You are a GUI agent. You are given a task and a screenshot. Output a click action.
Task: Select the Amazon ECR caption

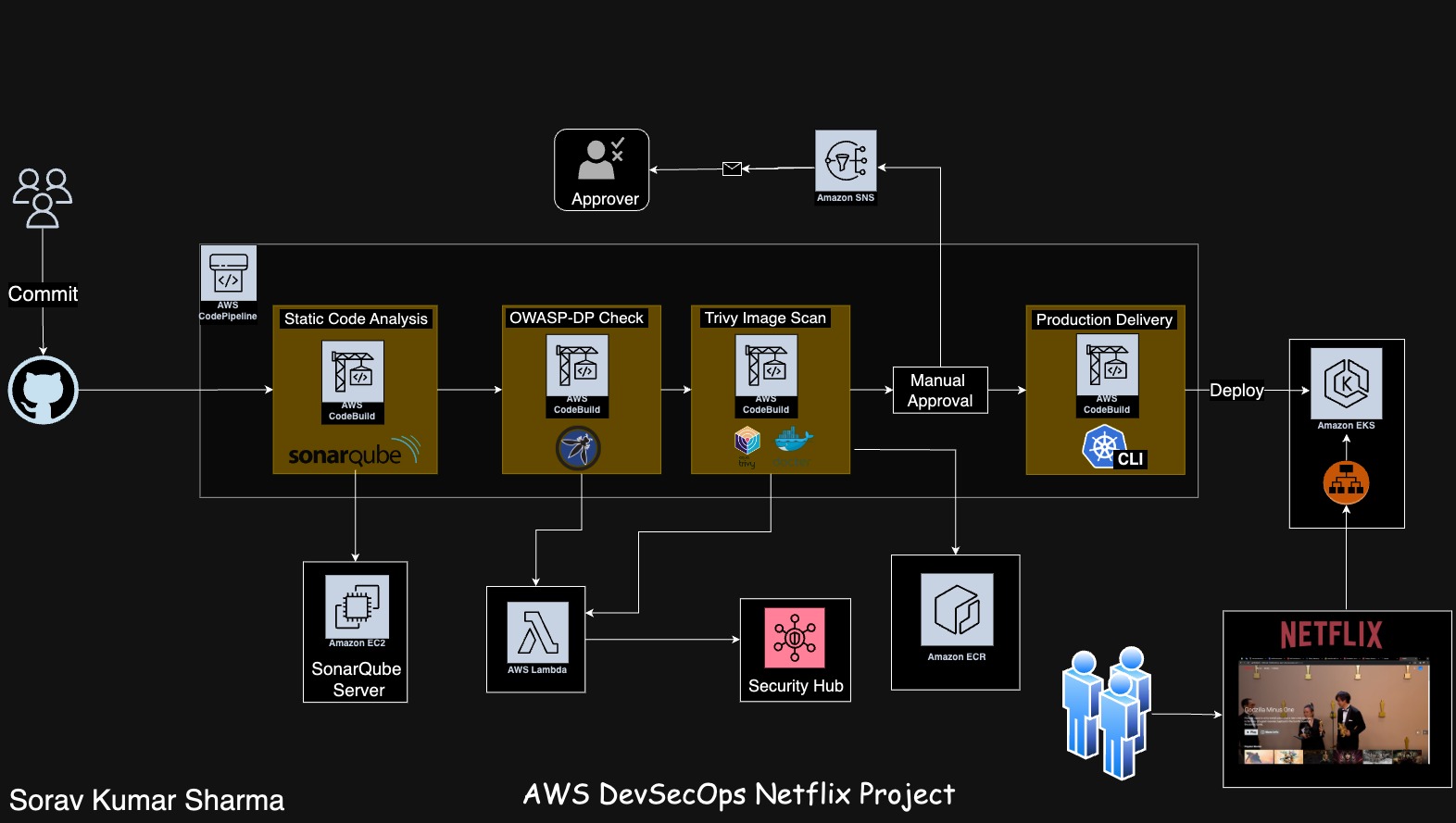(957, 656)
